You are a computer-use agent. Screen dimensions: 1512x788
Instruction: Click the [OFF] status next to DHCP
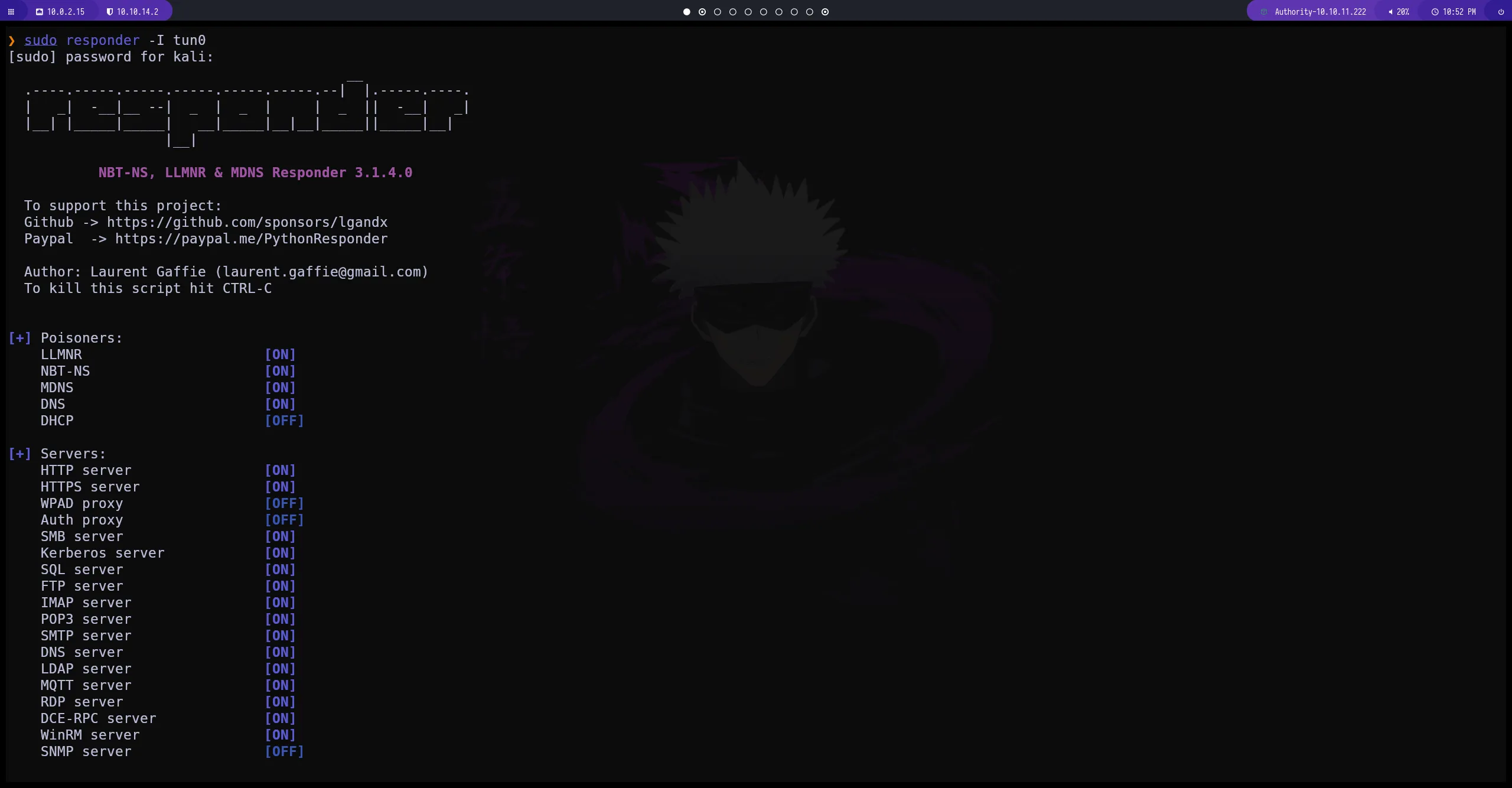point(284,421)
